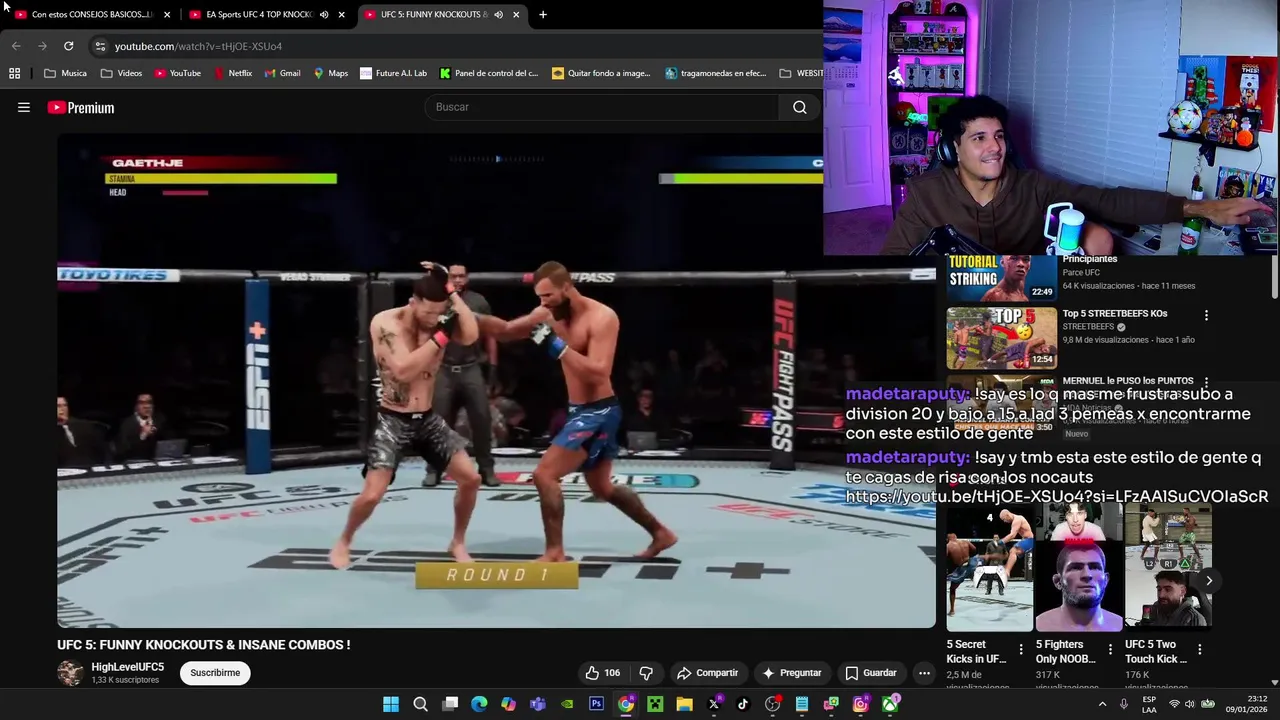This screenshot has height=720, width=1280.
Task: Open Minecraft from the taskbar
Action: pyautogui.click(x=655, y=704)
